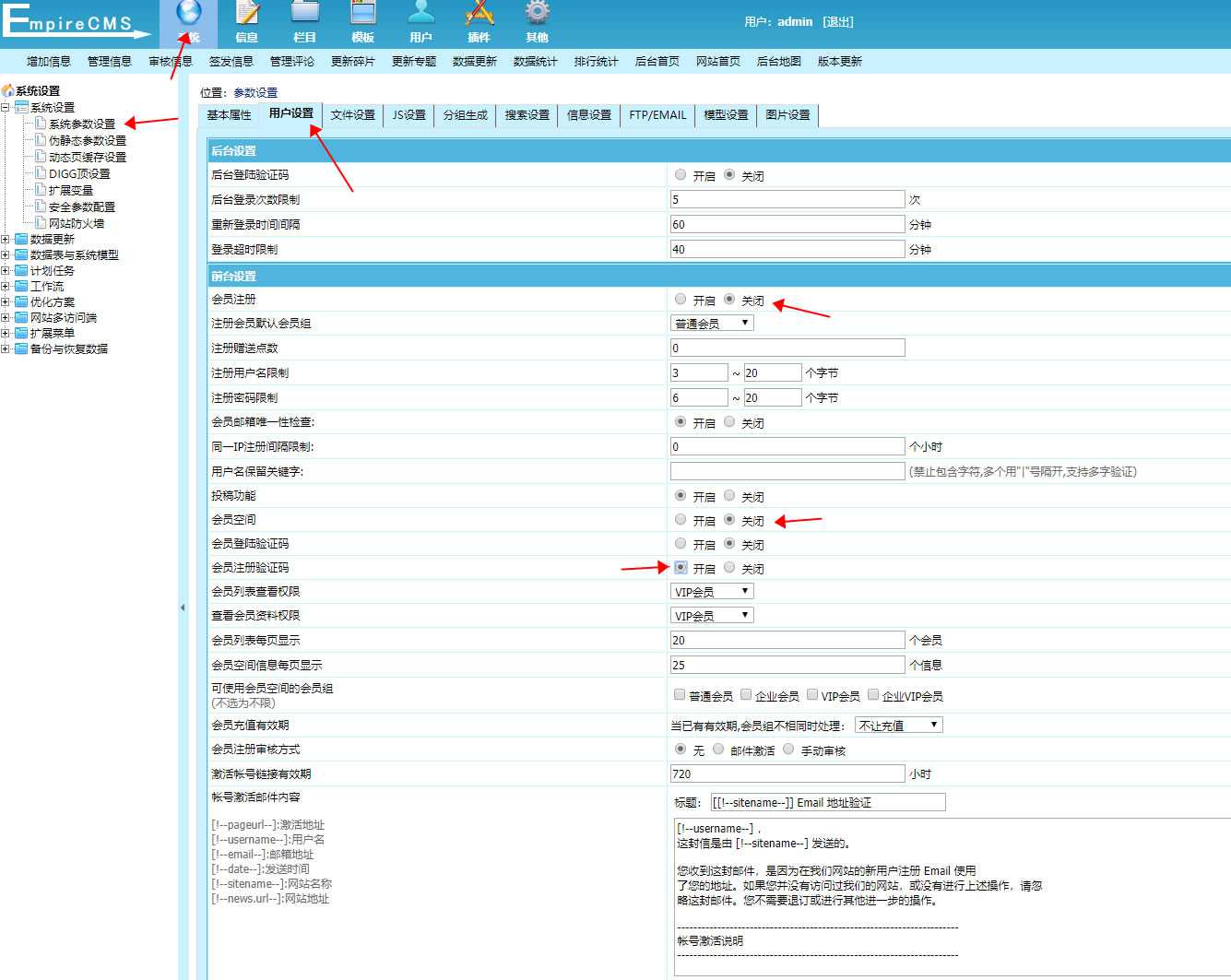This screenshot has width=1231, height=980.
Task: Switch to the 分组生成 tab
Action: 466,115
